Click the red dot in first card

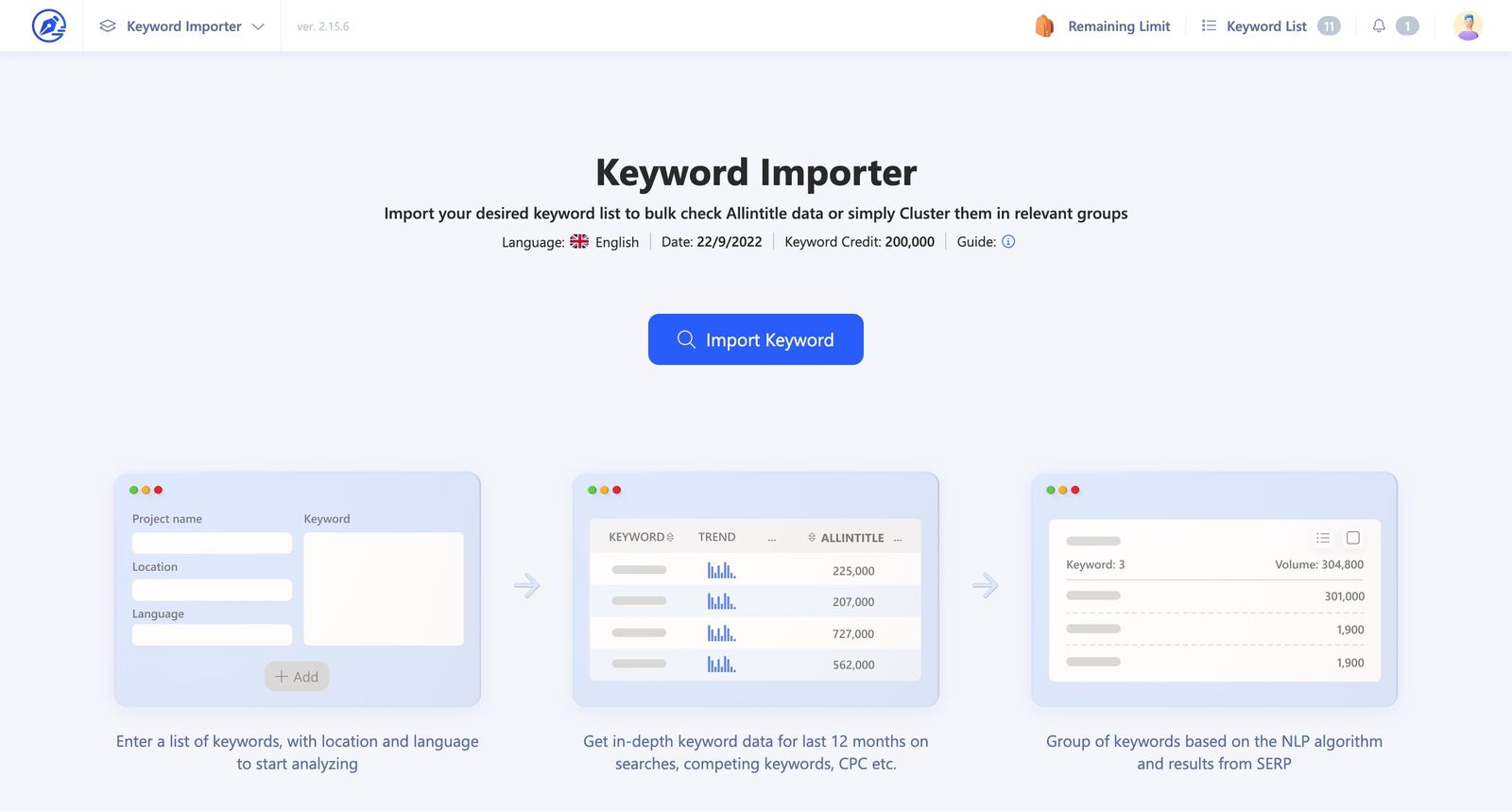click(158, 490)
